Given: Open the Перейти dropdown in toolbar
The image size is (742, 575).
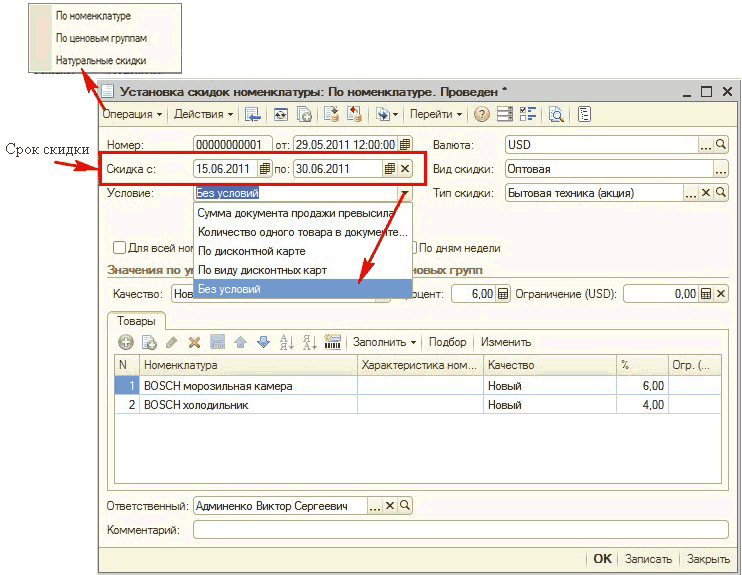Looking at the screenshot, I should (436, 115).
